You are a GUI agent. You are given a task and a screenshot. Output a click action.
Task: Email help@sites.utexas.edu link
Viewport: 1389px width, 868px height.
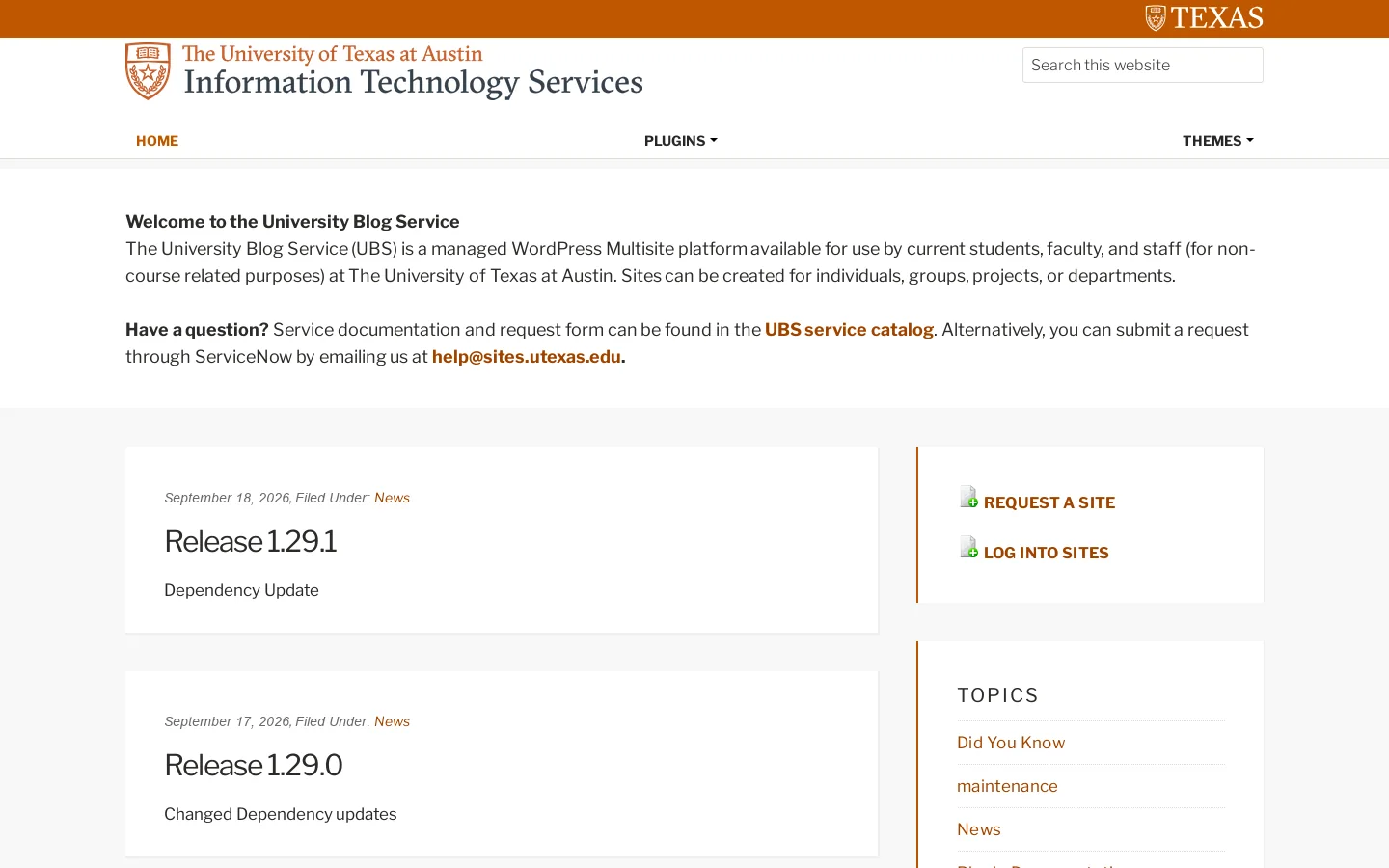527,357
